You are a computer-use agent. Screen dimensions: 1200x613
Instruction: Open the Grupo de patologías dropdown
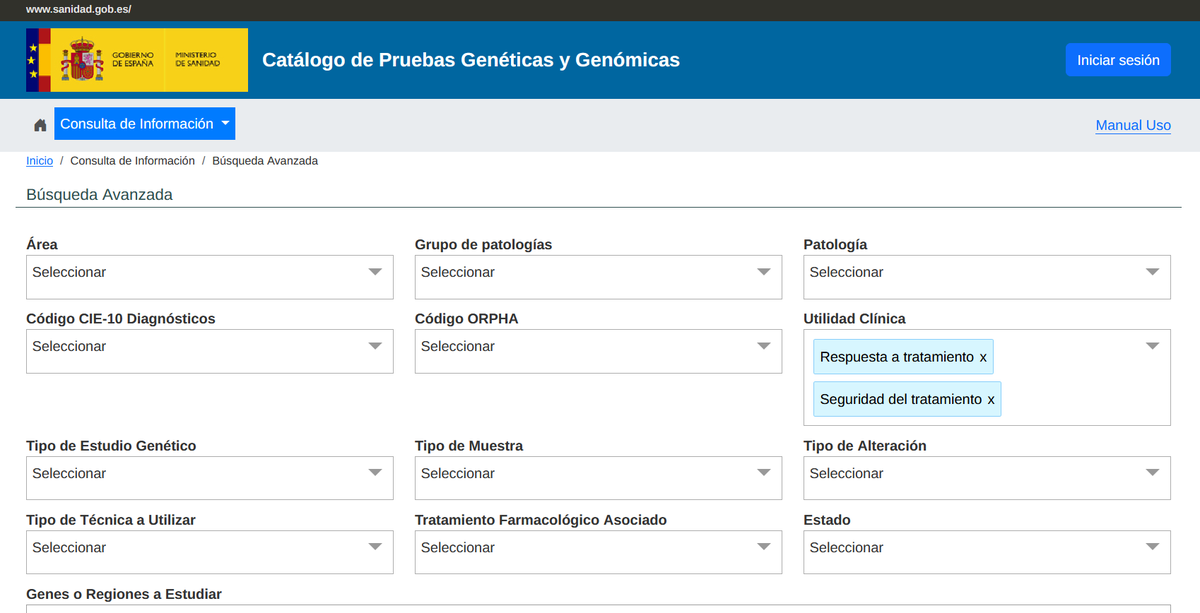point(598,273)
